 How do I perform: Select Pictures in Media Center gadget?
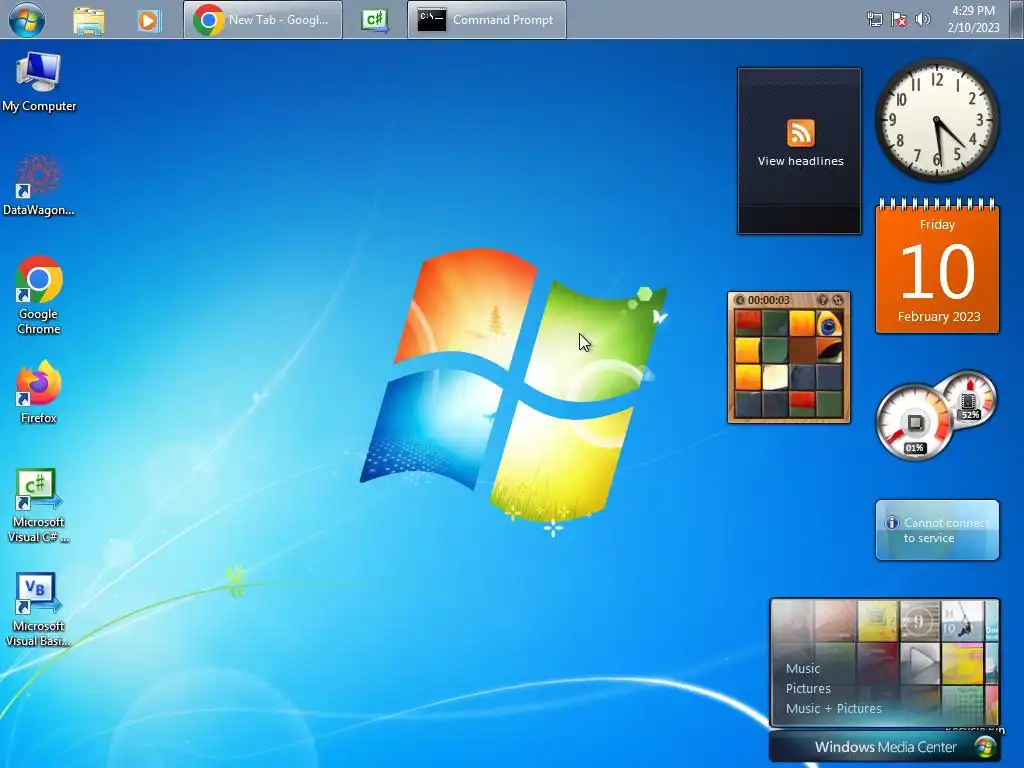[x=808, y=688]
